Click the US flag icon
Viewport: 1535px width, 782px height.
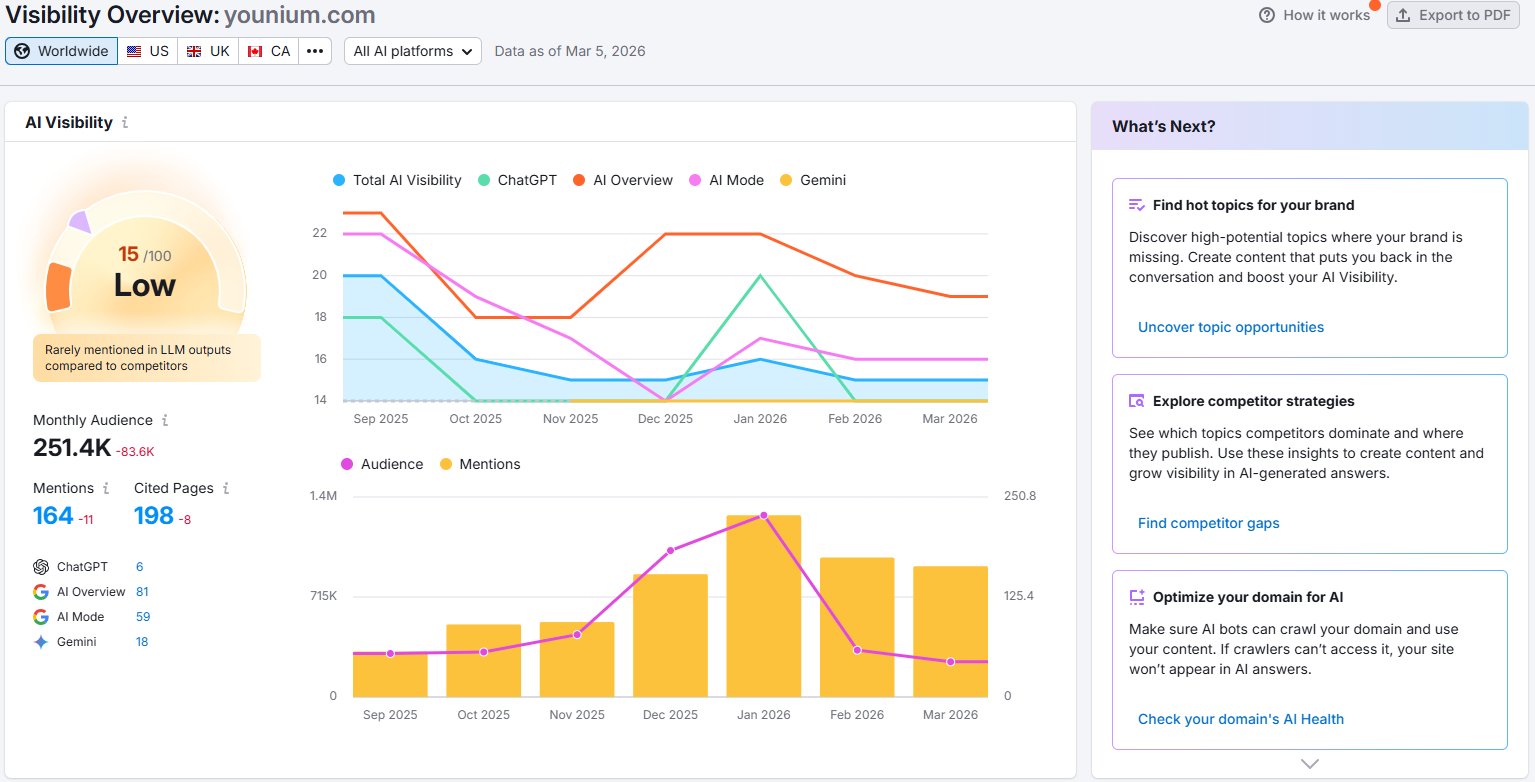(x=134, y=51)
